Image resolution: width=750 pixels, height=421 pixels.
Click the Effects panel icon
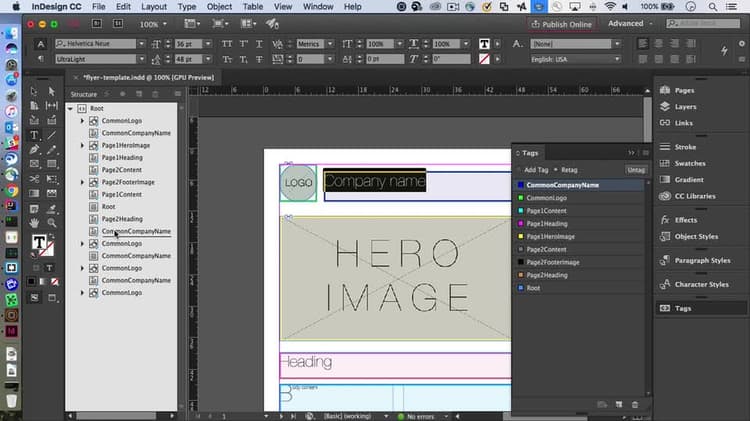(665, 220)
